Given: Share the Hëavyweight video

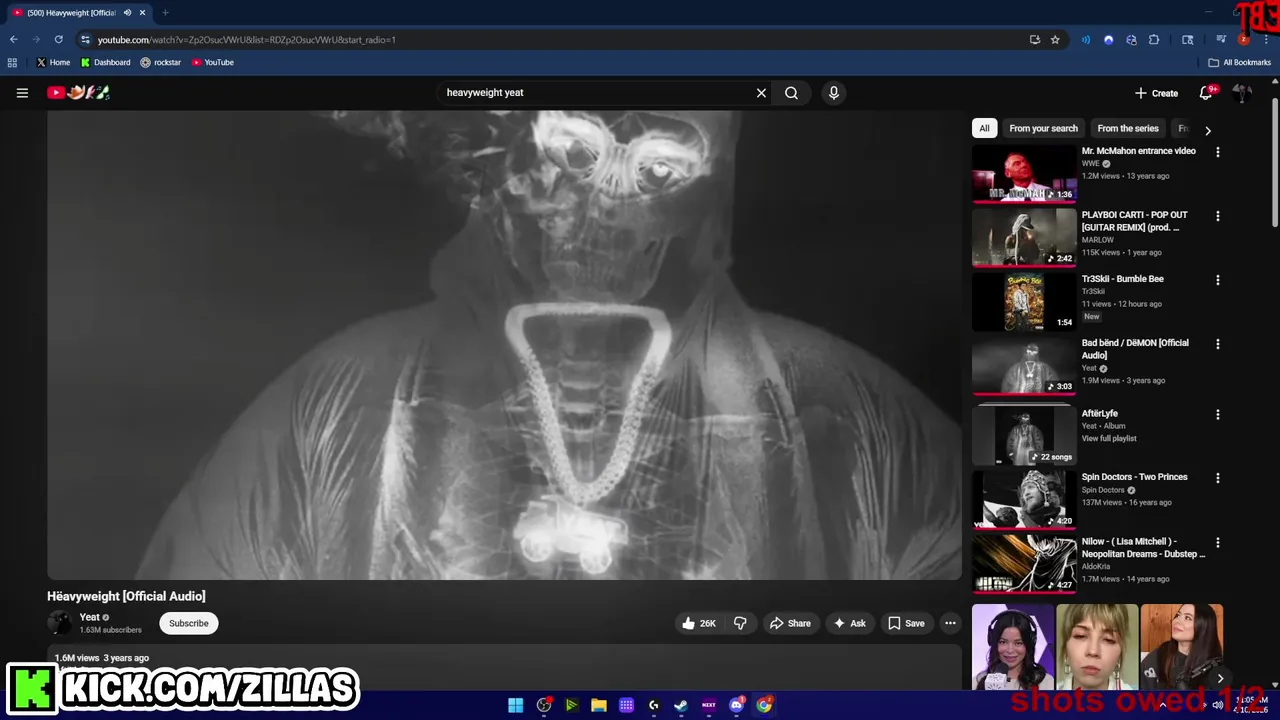Looking at the screenshot, I should [789, 623].
